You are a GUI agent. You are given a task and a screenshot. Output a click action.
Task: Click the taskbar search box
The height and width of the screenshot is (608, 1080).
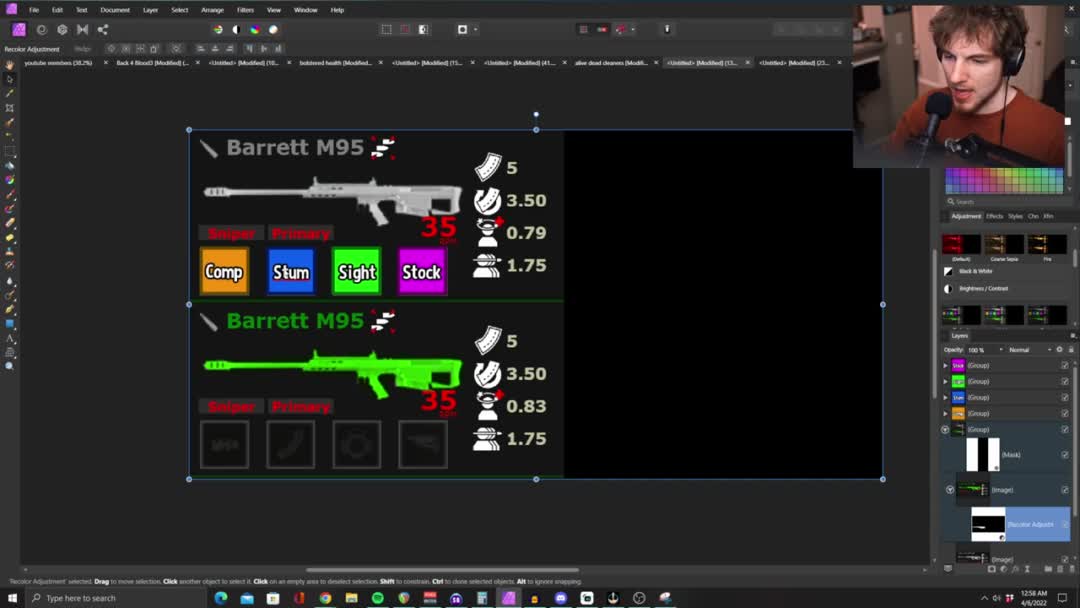coord(116,598)
